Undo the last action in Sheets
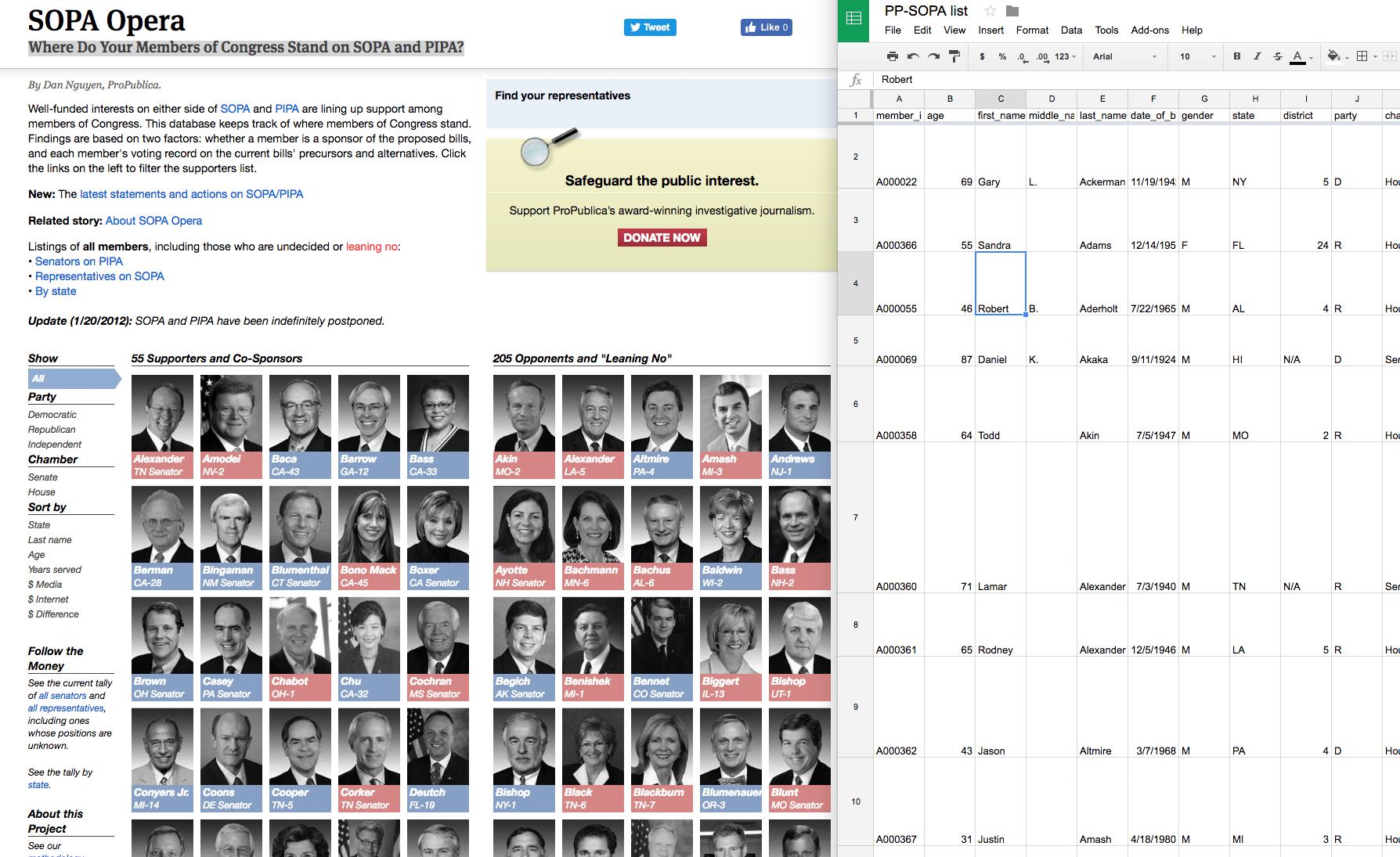The image size is (1400, 857). pyautogui.click(x=913, y=56)
